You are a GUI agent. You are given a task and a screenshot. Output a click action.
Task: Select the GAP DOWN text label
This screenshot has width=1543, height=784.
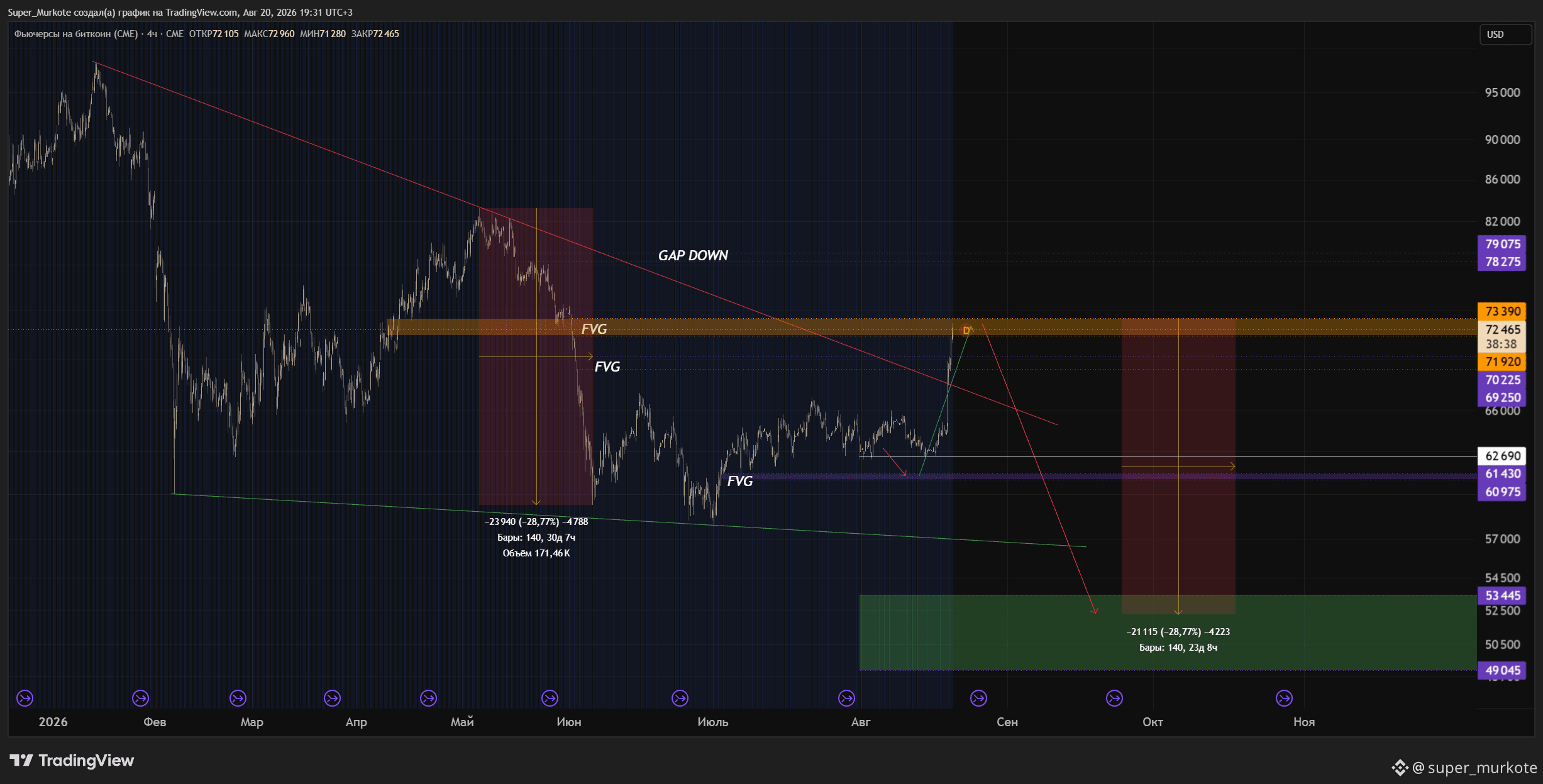pyautogui.click(x=693, y=255)
